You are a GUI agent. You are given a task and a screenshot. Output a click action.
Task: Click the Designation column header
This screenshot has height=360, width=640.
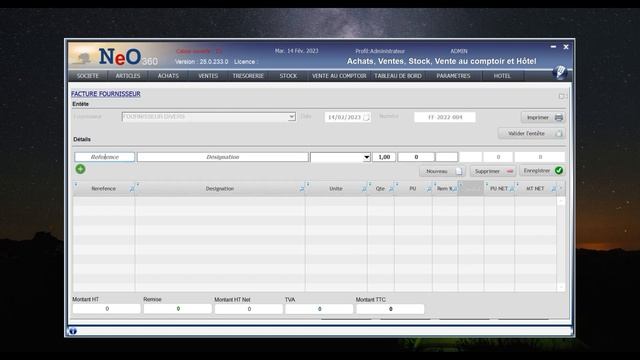click(220, 189)
